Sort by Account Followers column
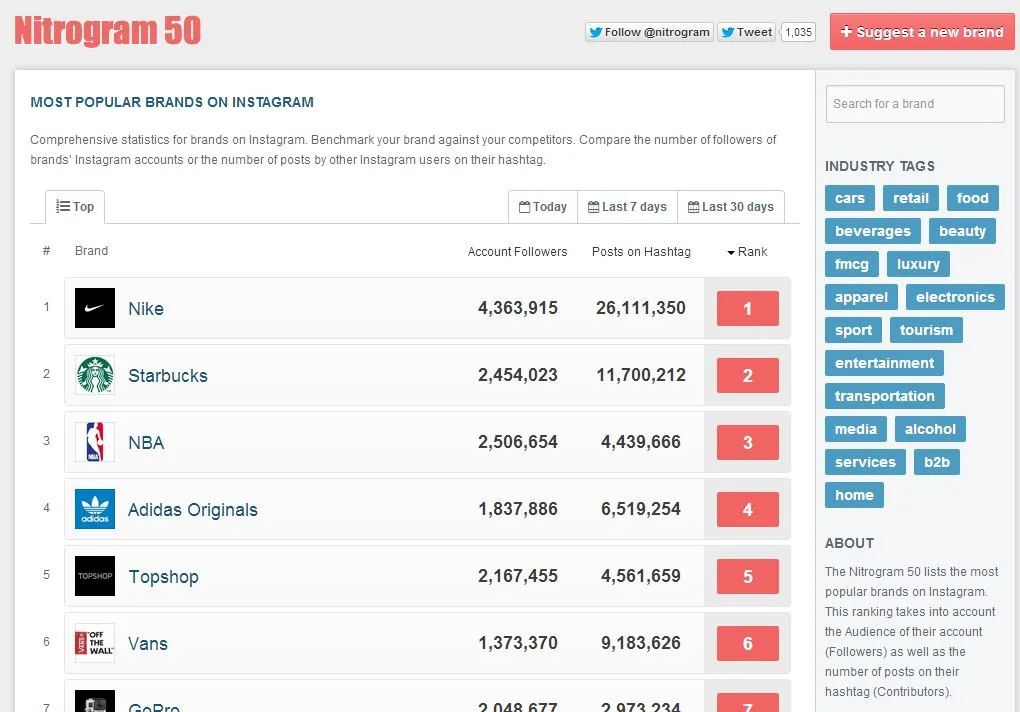The width and height of the screenshot is (1020, 712). [x=517, y=252]
